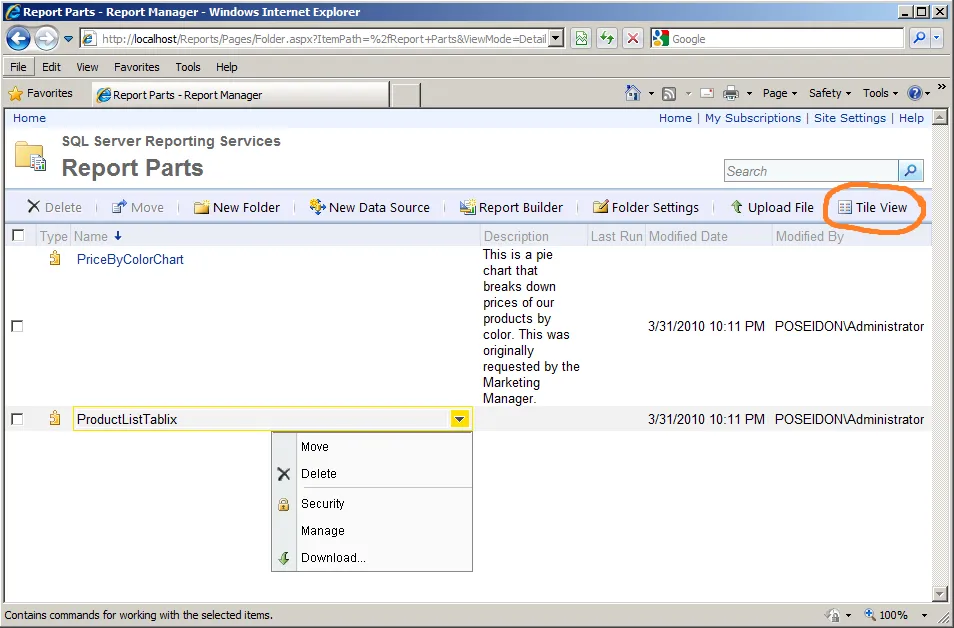Open Favorites star button
The width and height of the screenshot is (954, 628).
[41, 93]
